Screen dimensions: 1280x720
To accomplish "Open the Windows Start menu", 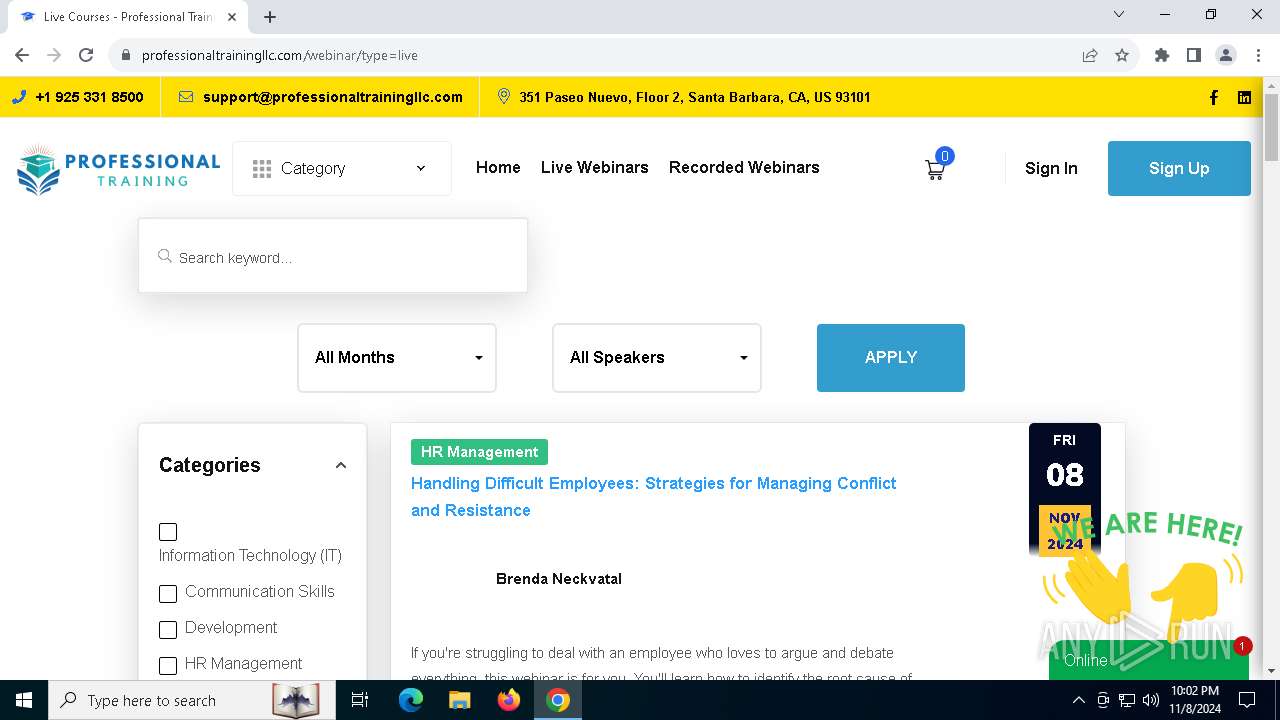I will (x=24, y=700).
